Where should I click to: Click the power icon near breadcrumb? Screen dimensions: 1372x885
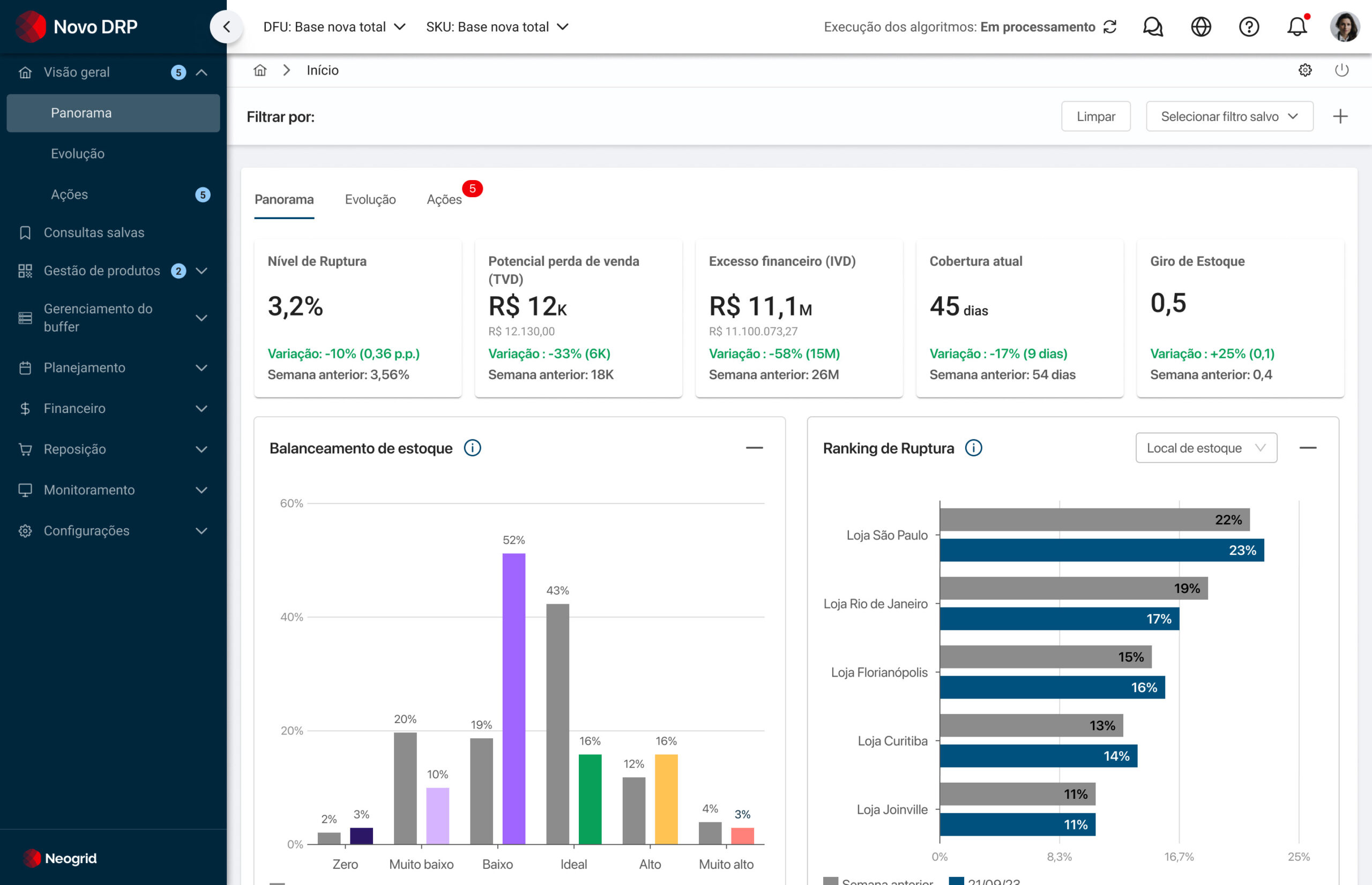(1341, 70)
